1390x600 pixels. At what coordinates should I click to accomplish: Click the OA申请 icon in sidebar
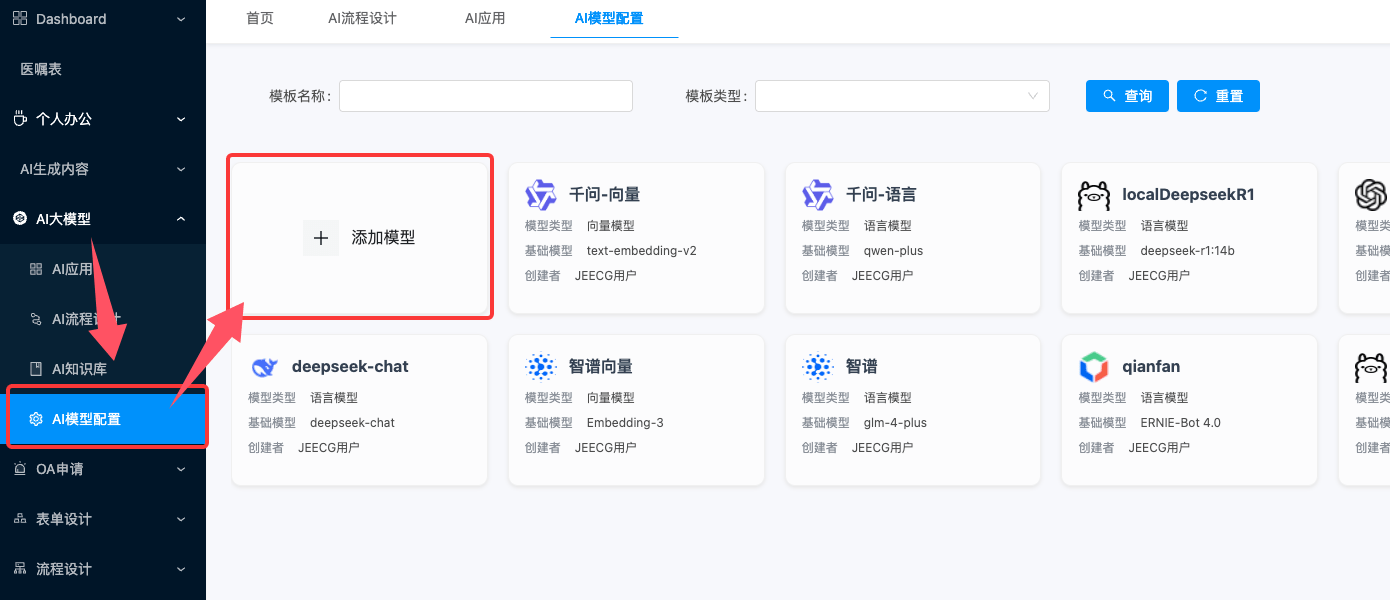pyautogui.click(x=20, y=469)
